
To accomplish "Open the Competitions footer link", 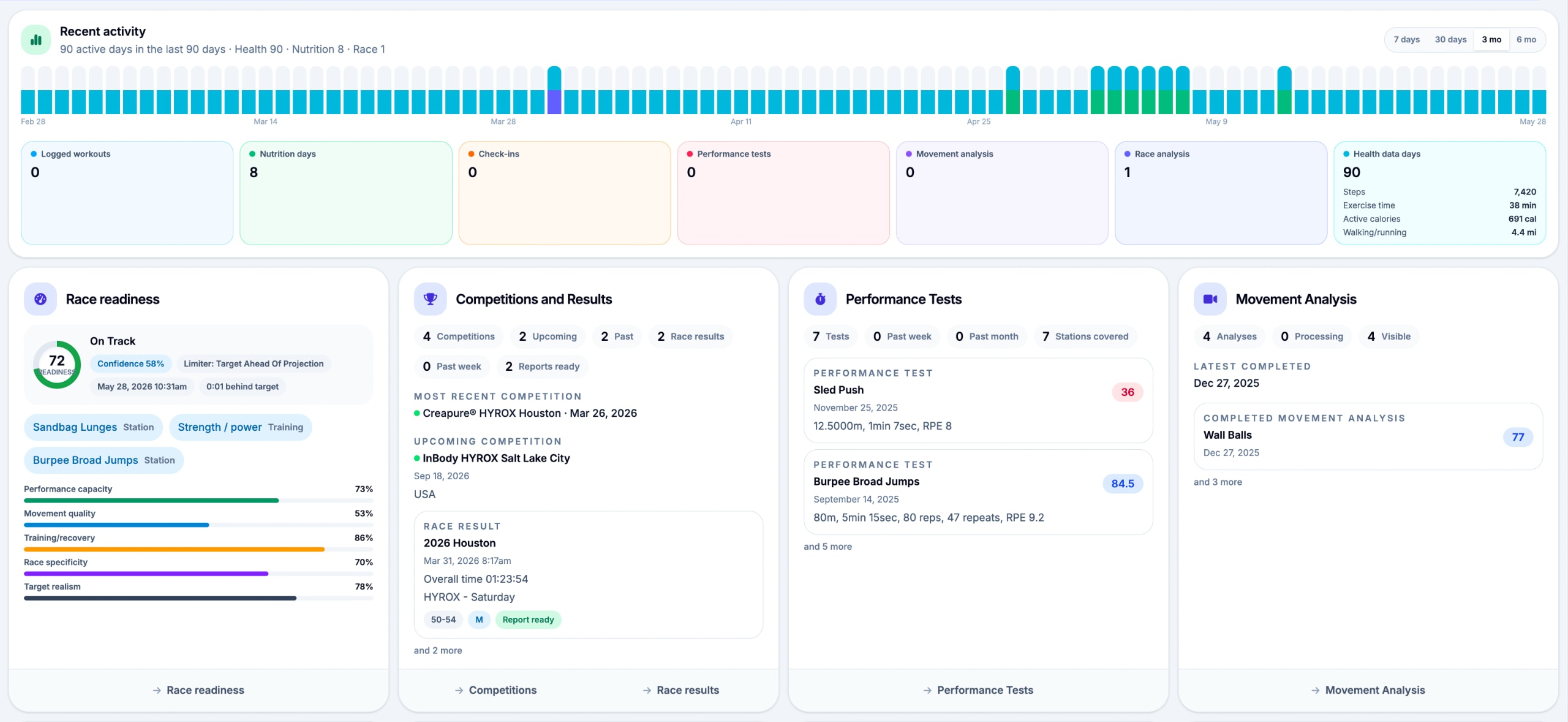I will coord(496,691).
